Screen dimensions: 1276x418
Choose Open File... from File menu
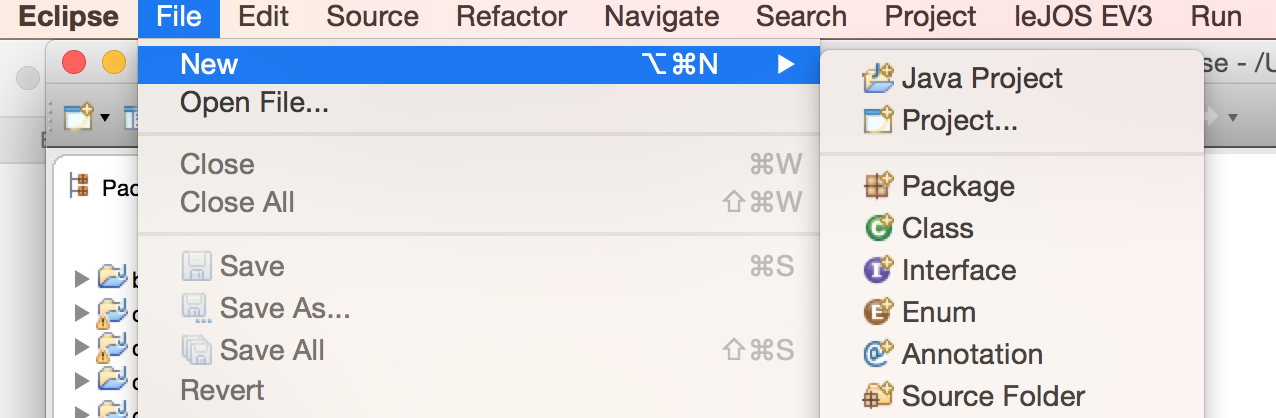[254, 102]
